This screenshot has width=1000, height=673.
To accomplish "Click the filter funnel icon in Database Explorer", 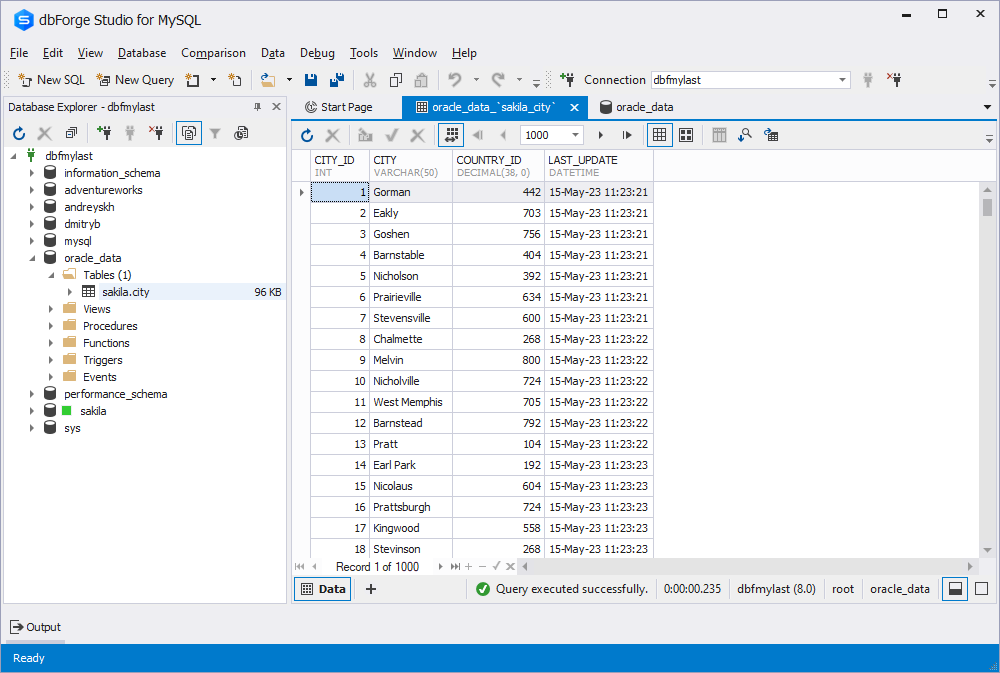I will click(215, 133).
